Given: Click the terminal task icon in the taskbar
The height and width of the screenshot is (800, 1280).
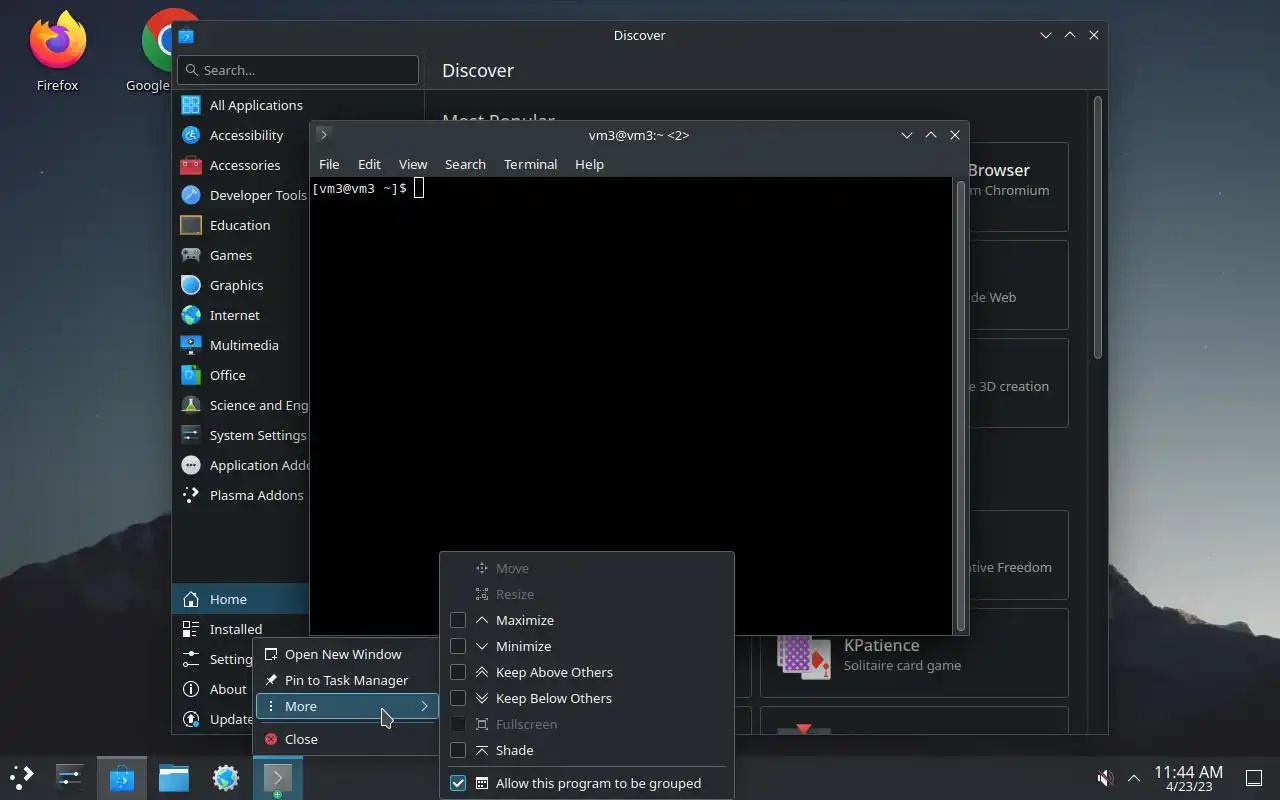Looking at the screenshot, I should pyautogui.click(x=277, y=777).
